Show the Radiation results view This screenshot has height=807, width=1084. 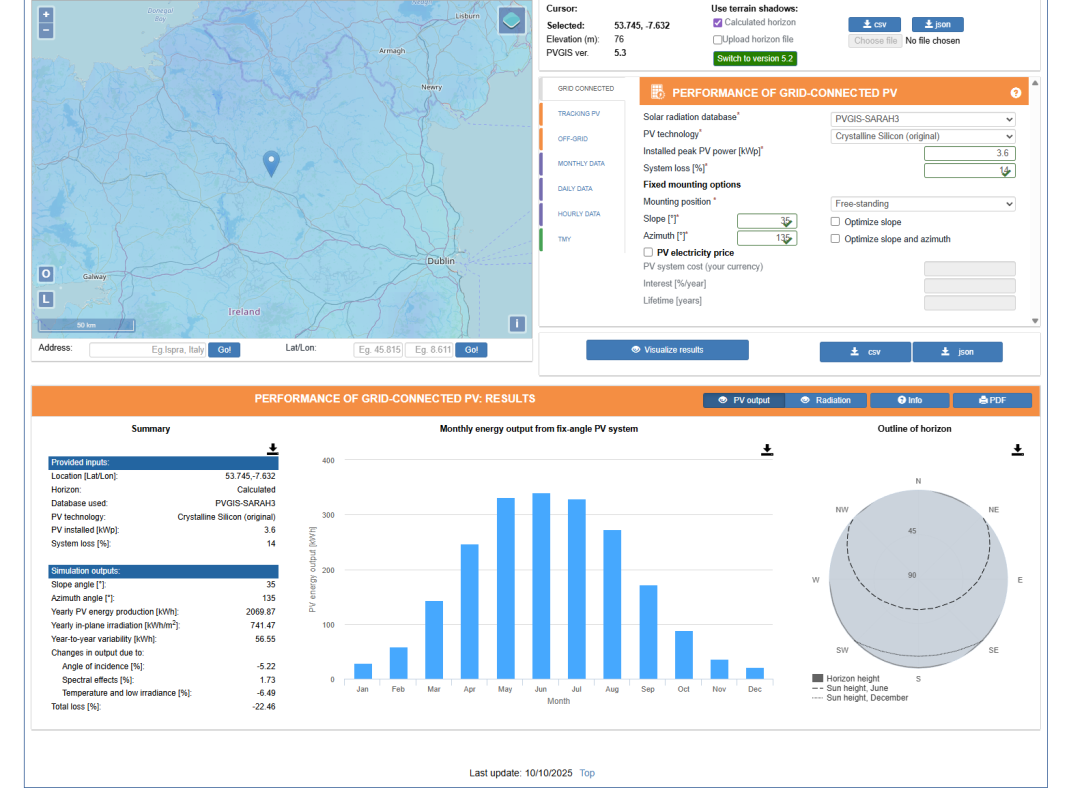point(826,400)
